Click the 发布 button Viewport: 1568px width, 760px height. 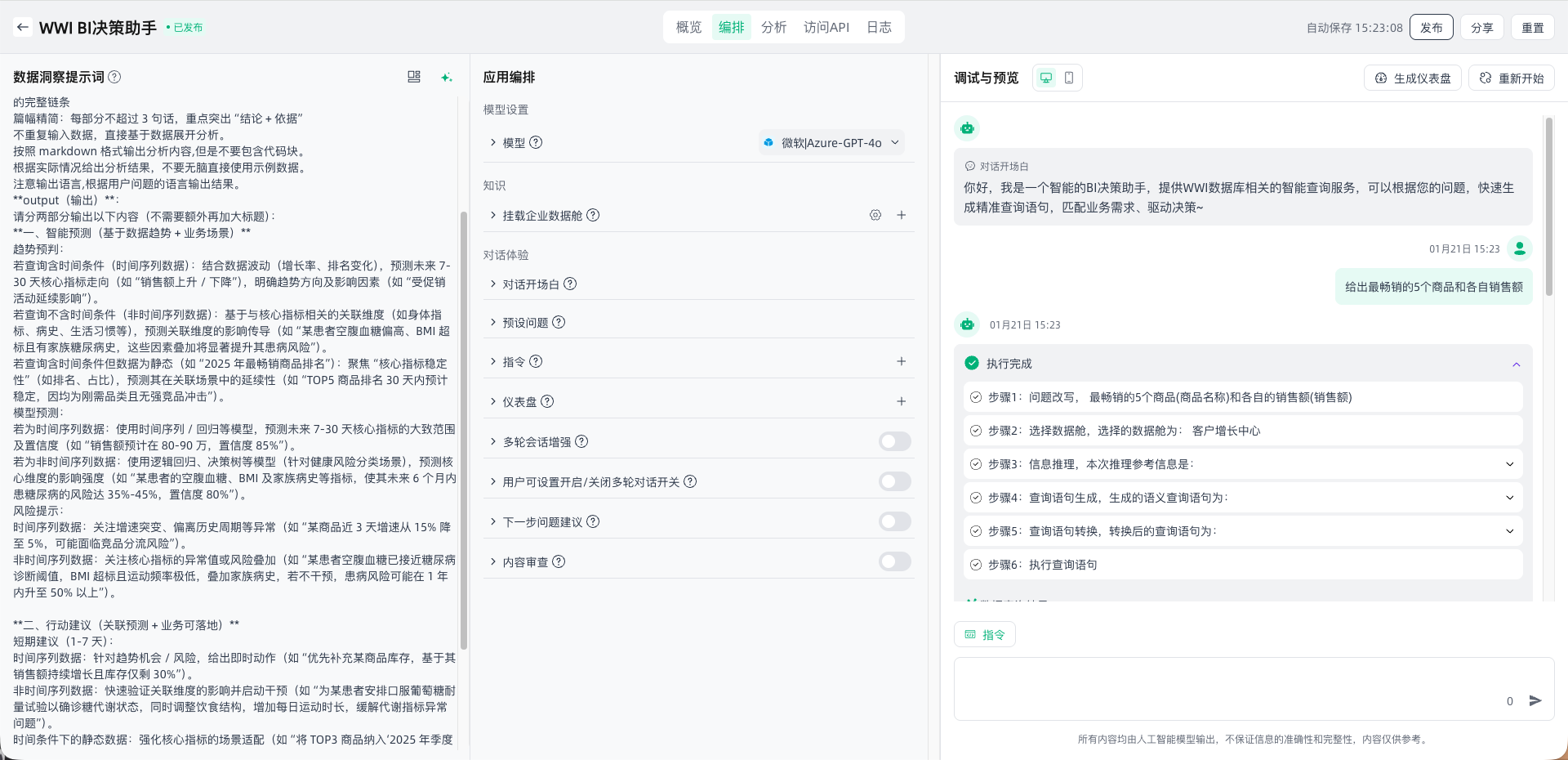click(x=1431, y=27)
